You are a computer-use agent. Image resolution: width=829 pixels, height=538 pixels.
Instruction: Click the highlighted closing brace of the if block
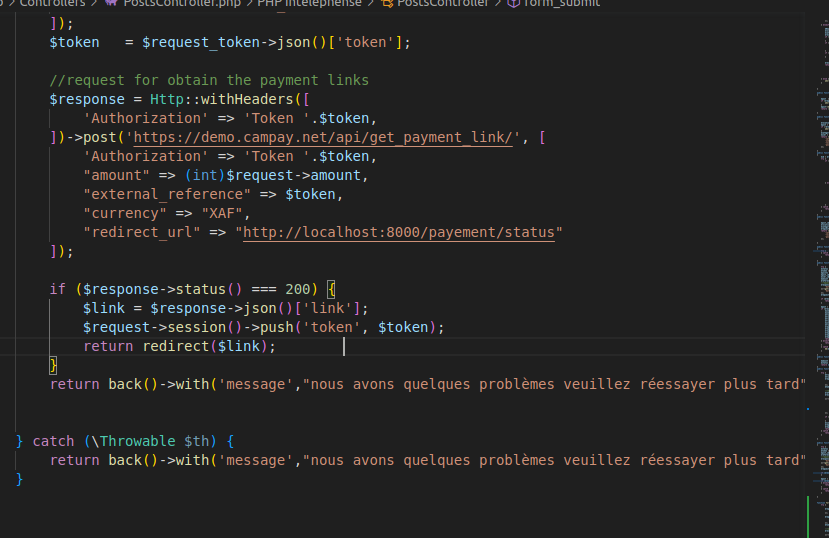pyautogui.click(x=53, y=366)
